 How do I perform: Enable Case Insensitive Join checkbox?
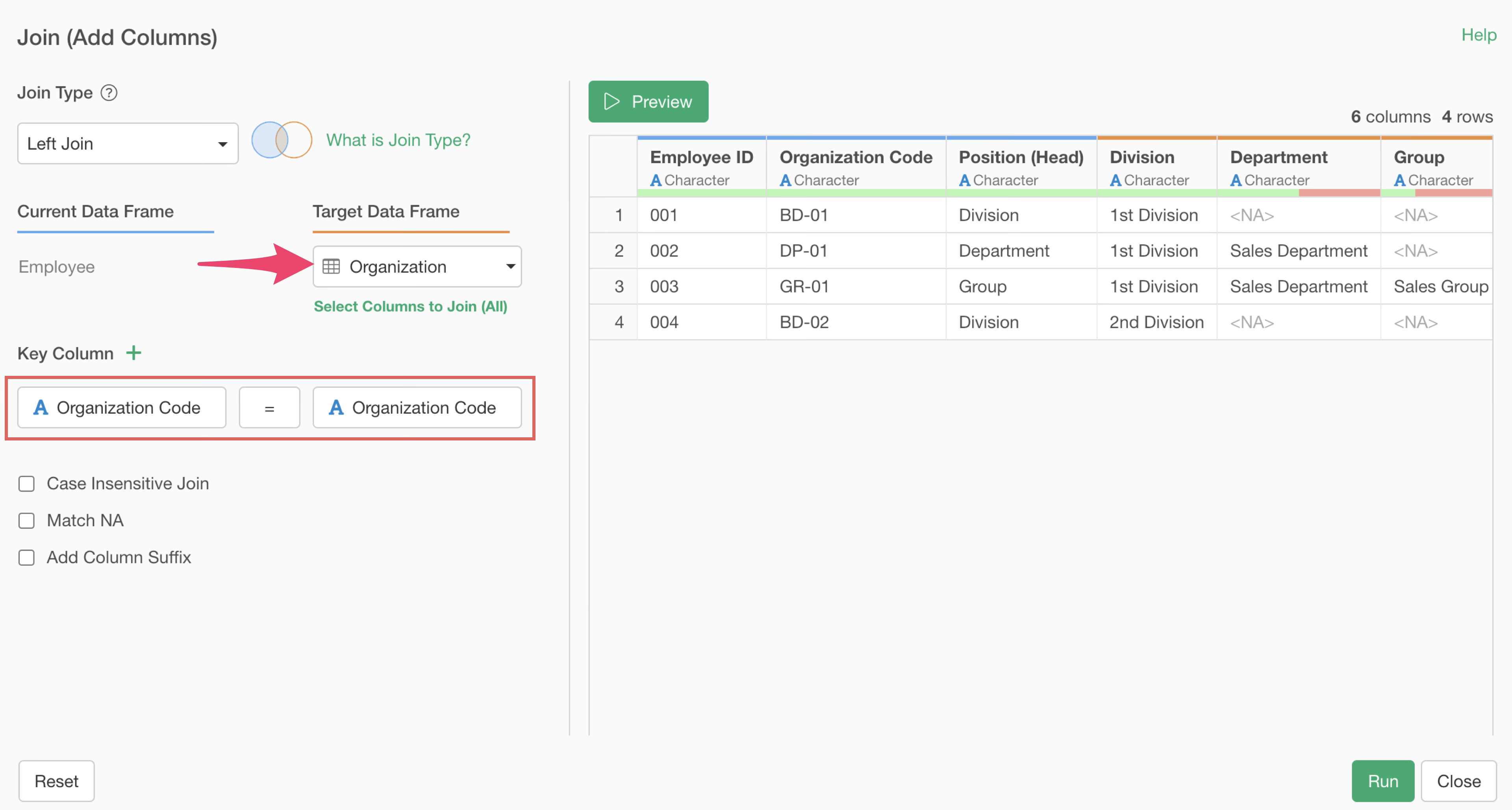click(26, 484)
